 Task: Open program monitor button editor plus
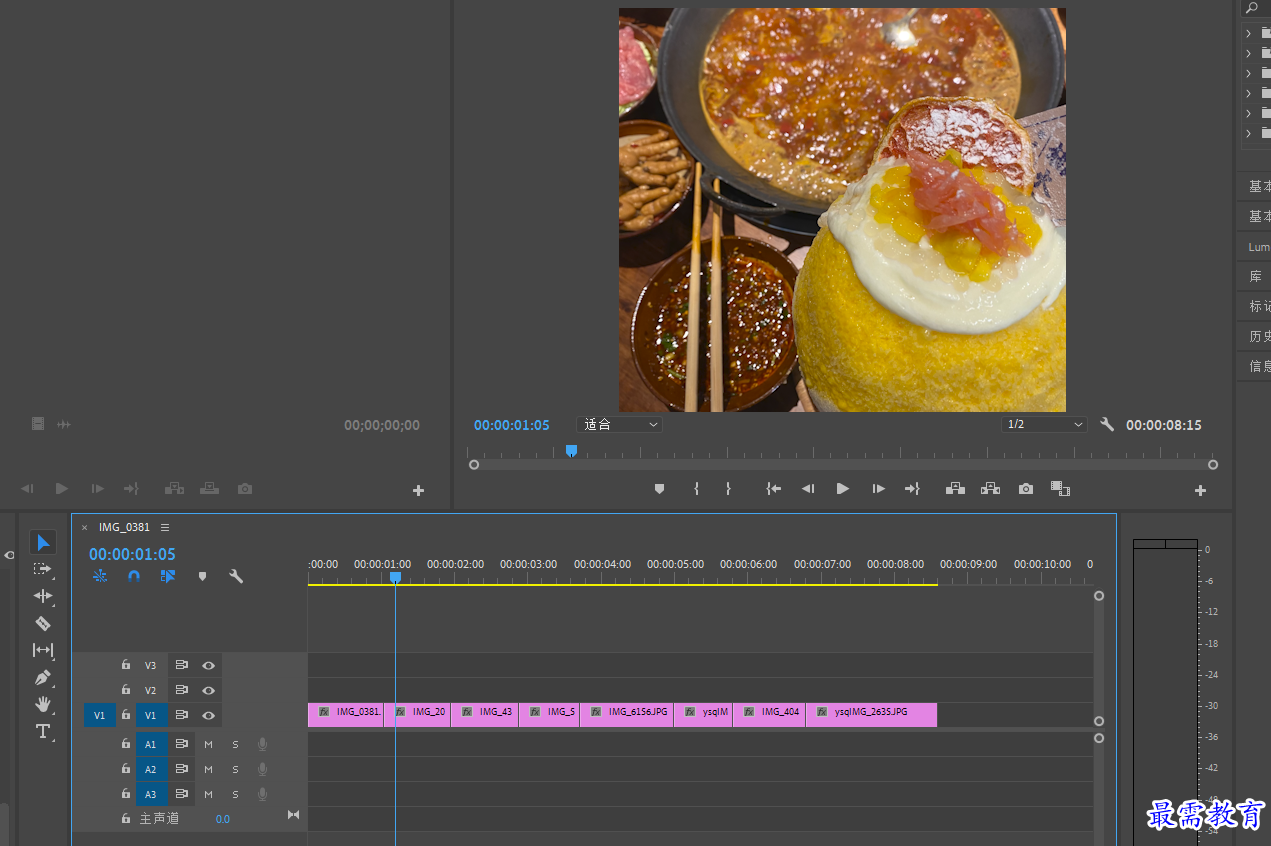coord(1200,490)
